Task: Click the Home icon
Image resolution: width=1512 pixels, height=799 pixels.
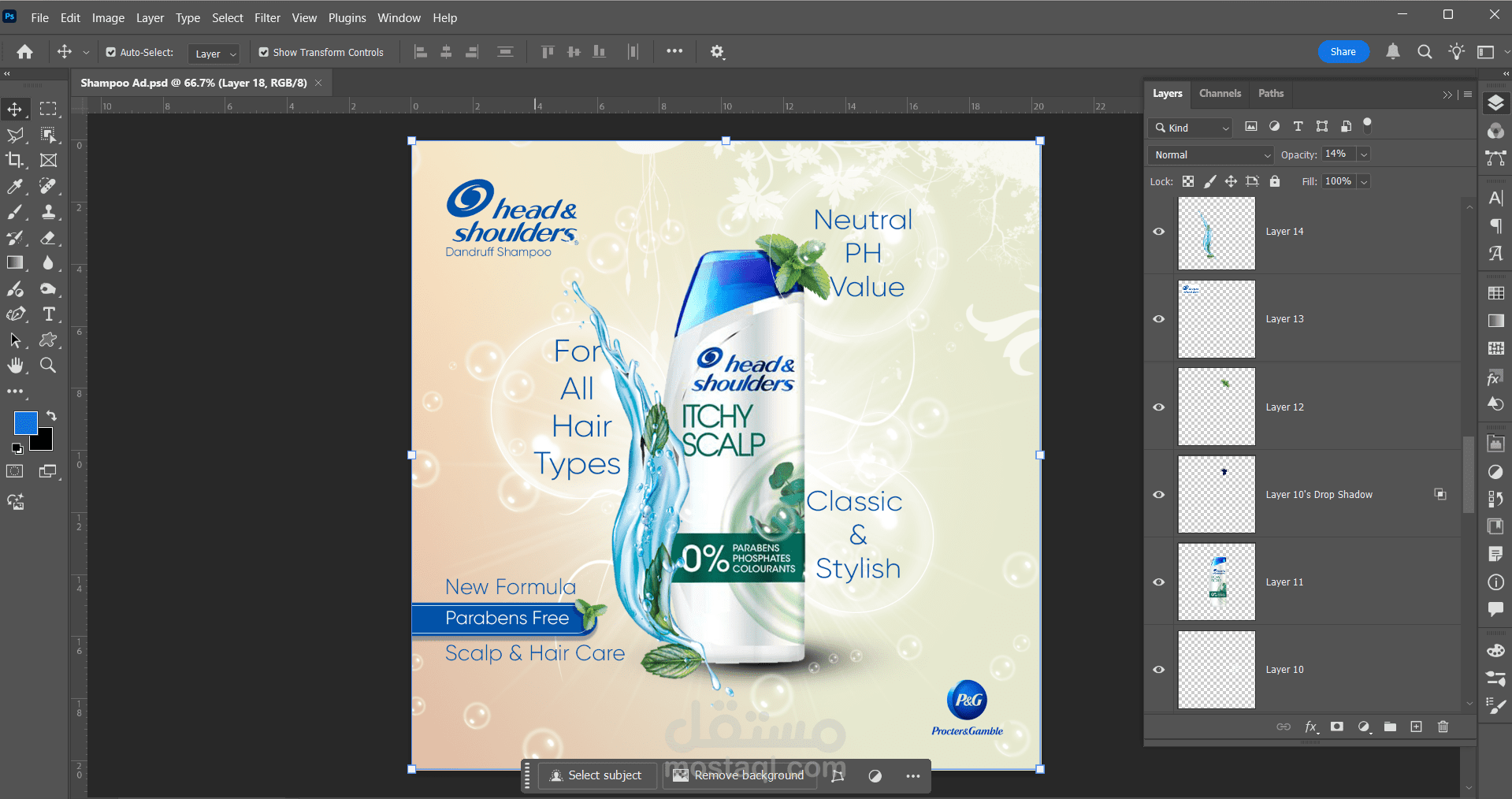Action: 25,52
